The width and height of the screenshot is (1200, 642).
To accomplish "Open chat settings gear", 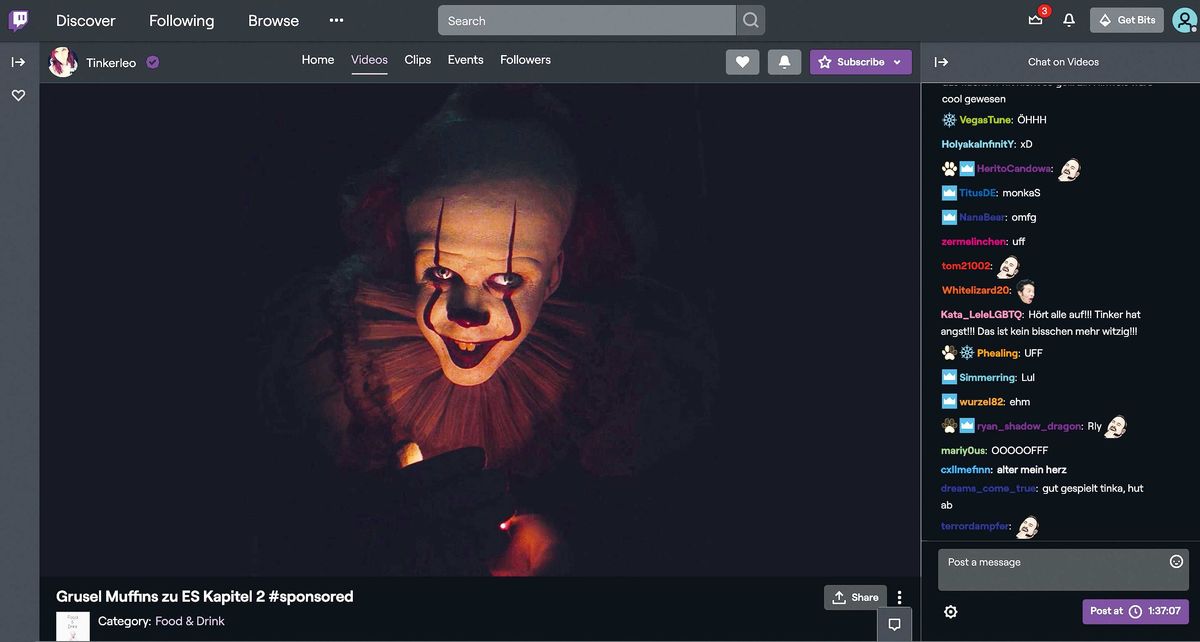I will tap(950, 611).
